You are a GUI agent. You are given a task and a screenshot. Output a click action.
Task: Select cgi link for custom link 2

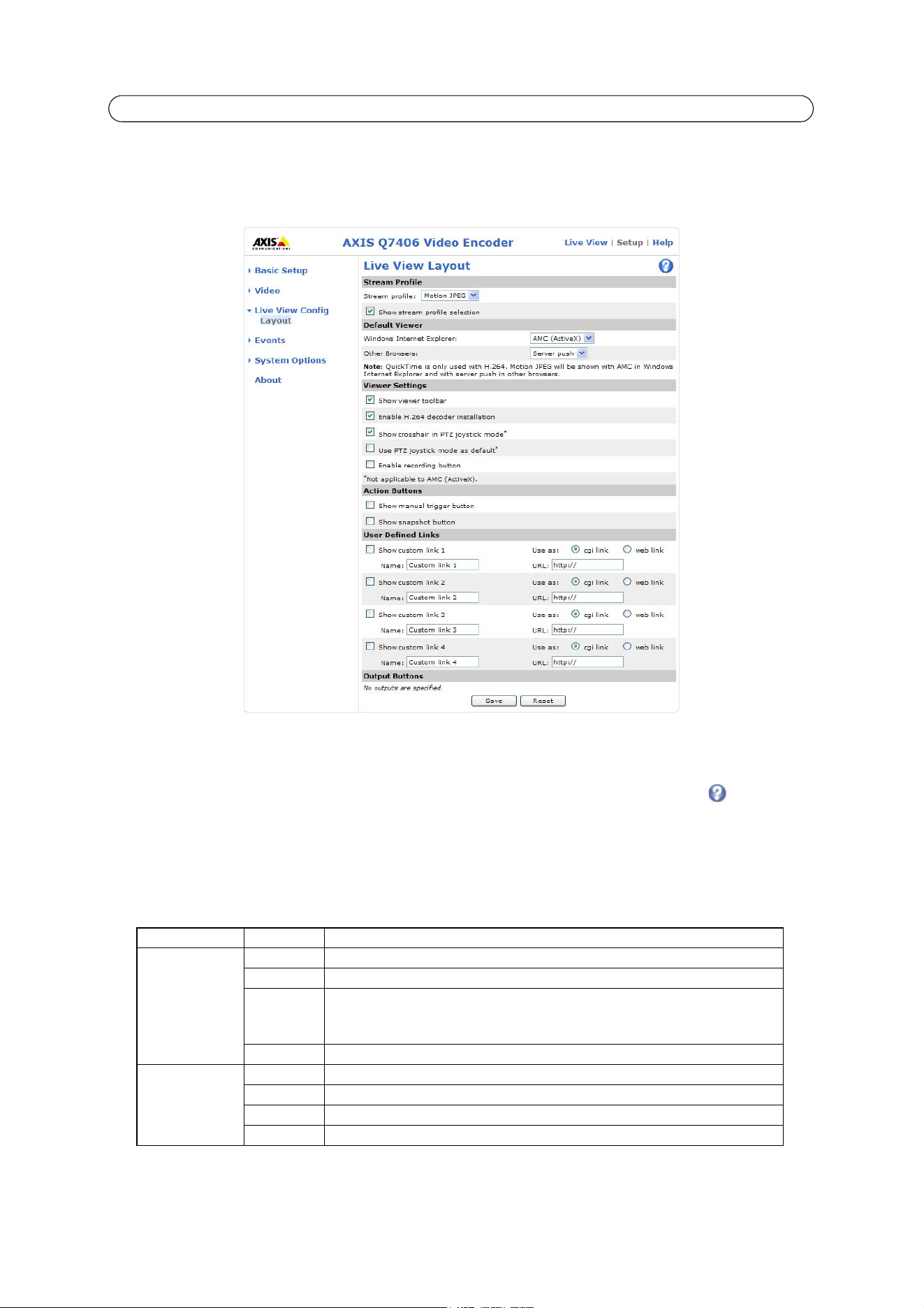(x=575, y=581)
